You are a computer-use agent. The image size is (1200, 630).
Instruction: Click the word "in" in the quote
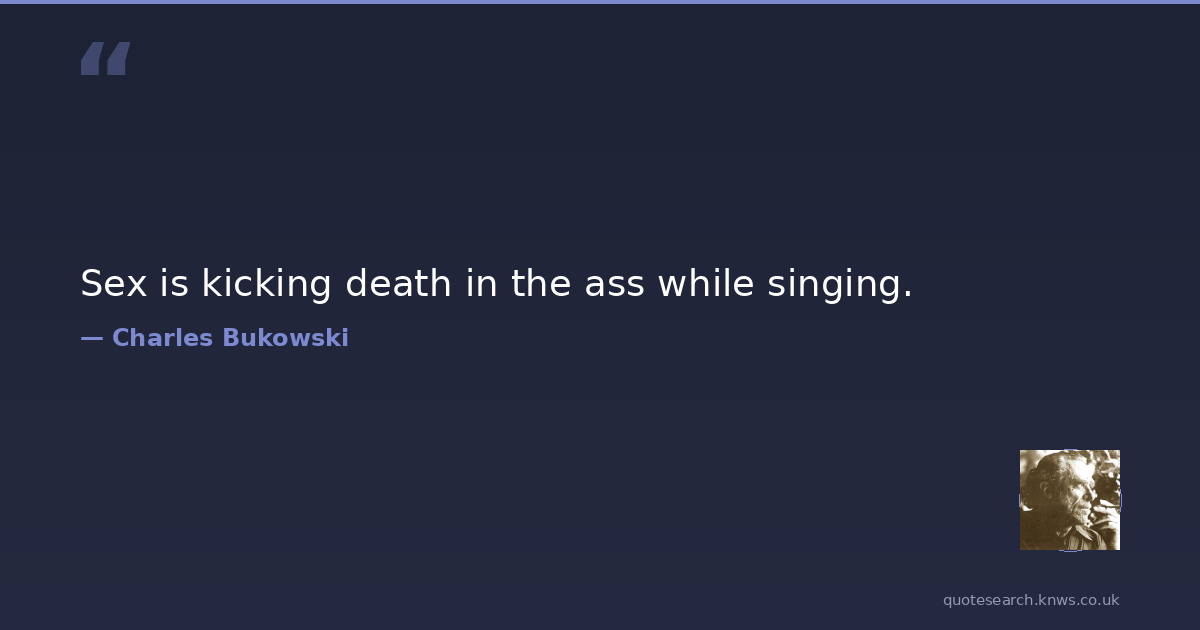point(481,284)
